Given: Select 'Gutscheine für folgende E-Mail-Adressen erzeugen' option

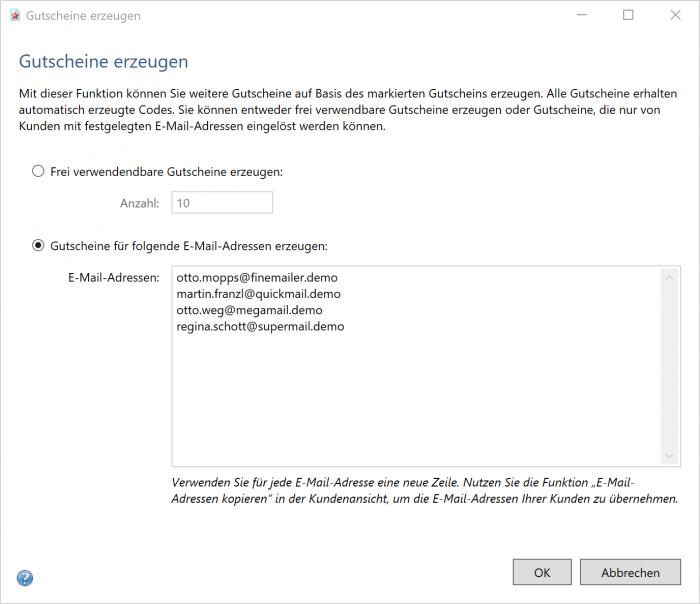Looking at the screenshot, I should point(39,245).
